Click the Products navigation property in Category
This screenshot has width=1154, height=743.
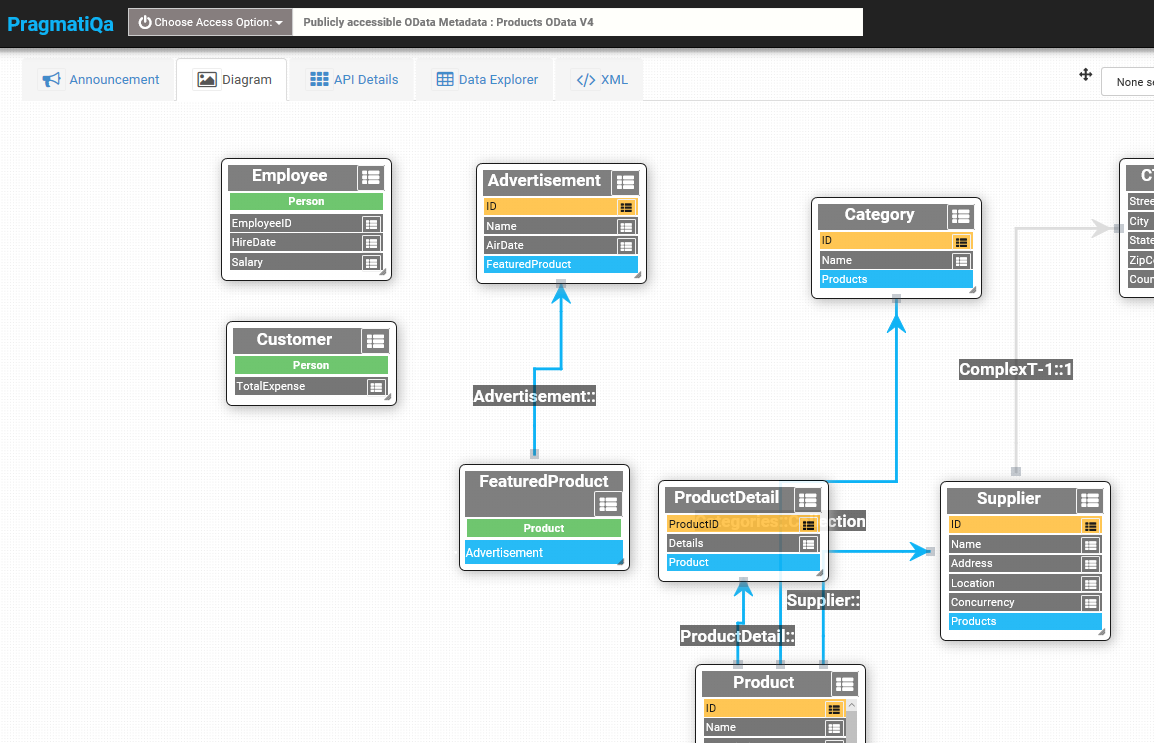point(896,280)
